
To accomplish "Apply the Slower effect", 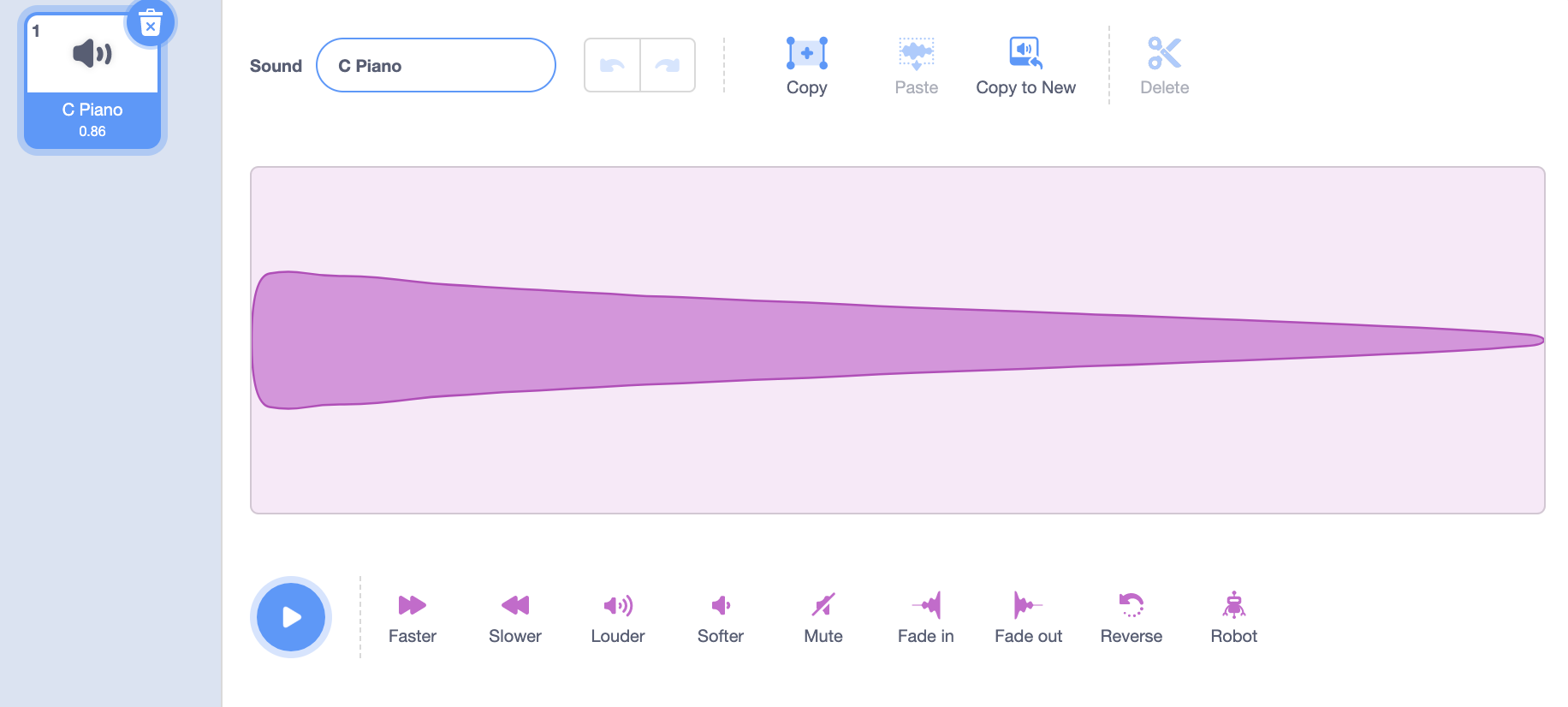I will [x=514, y=606].
